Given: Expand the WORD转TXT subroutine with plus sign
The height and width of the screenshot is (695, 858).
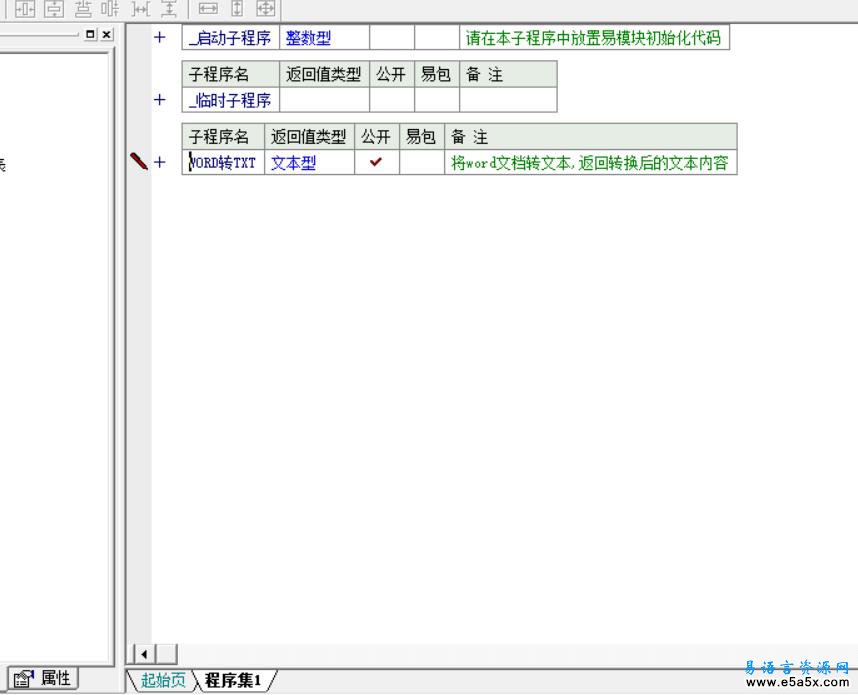Looking at the screenshot, I should coord(160,162).
